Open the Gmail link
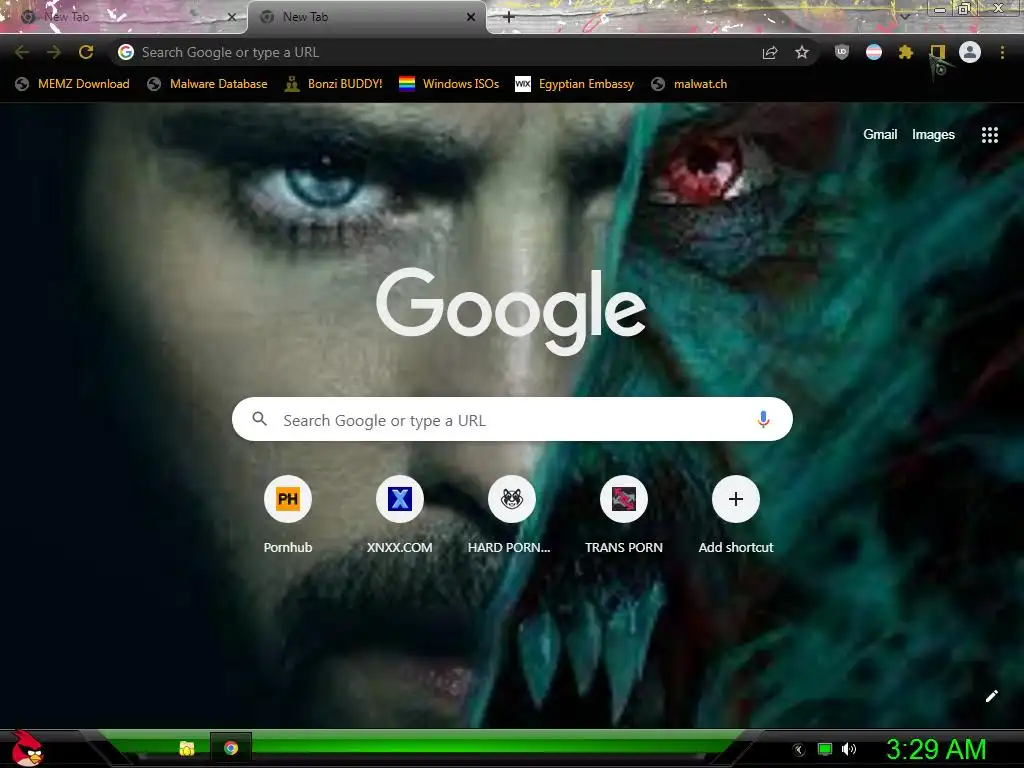The height and width of the screenshot is (768, 1024). [880, 135]
